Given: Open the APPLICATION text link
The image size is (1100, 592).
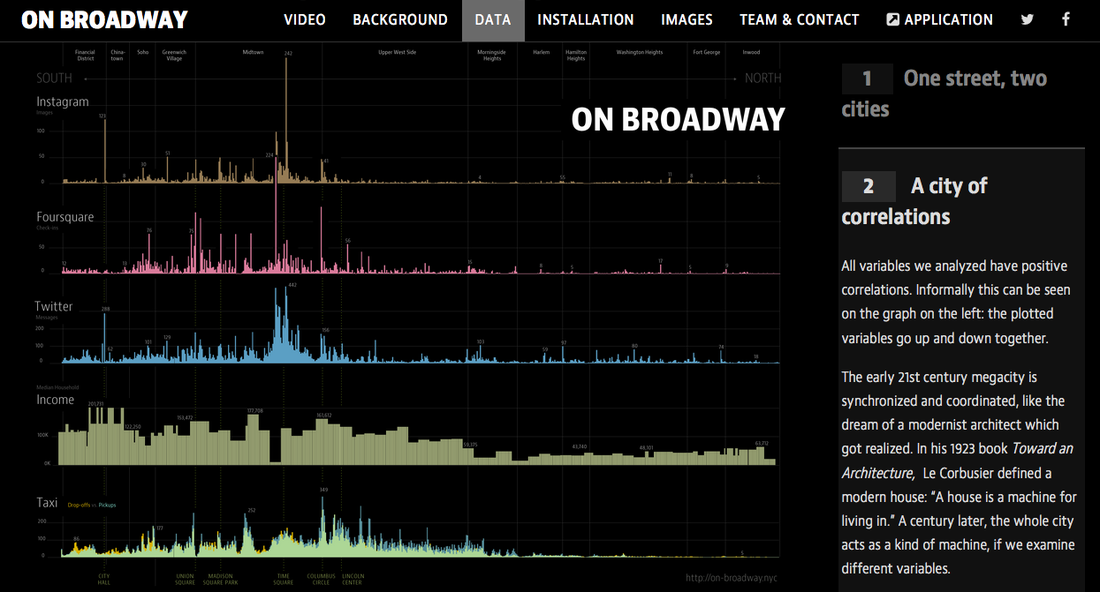Looking at the screenshot, I should 948,20.
